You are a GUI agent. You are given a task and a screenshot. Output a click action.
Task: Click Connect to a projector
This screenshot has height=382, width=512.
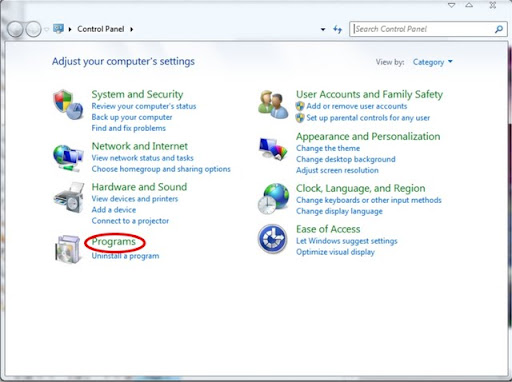pos(130,221)
